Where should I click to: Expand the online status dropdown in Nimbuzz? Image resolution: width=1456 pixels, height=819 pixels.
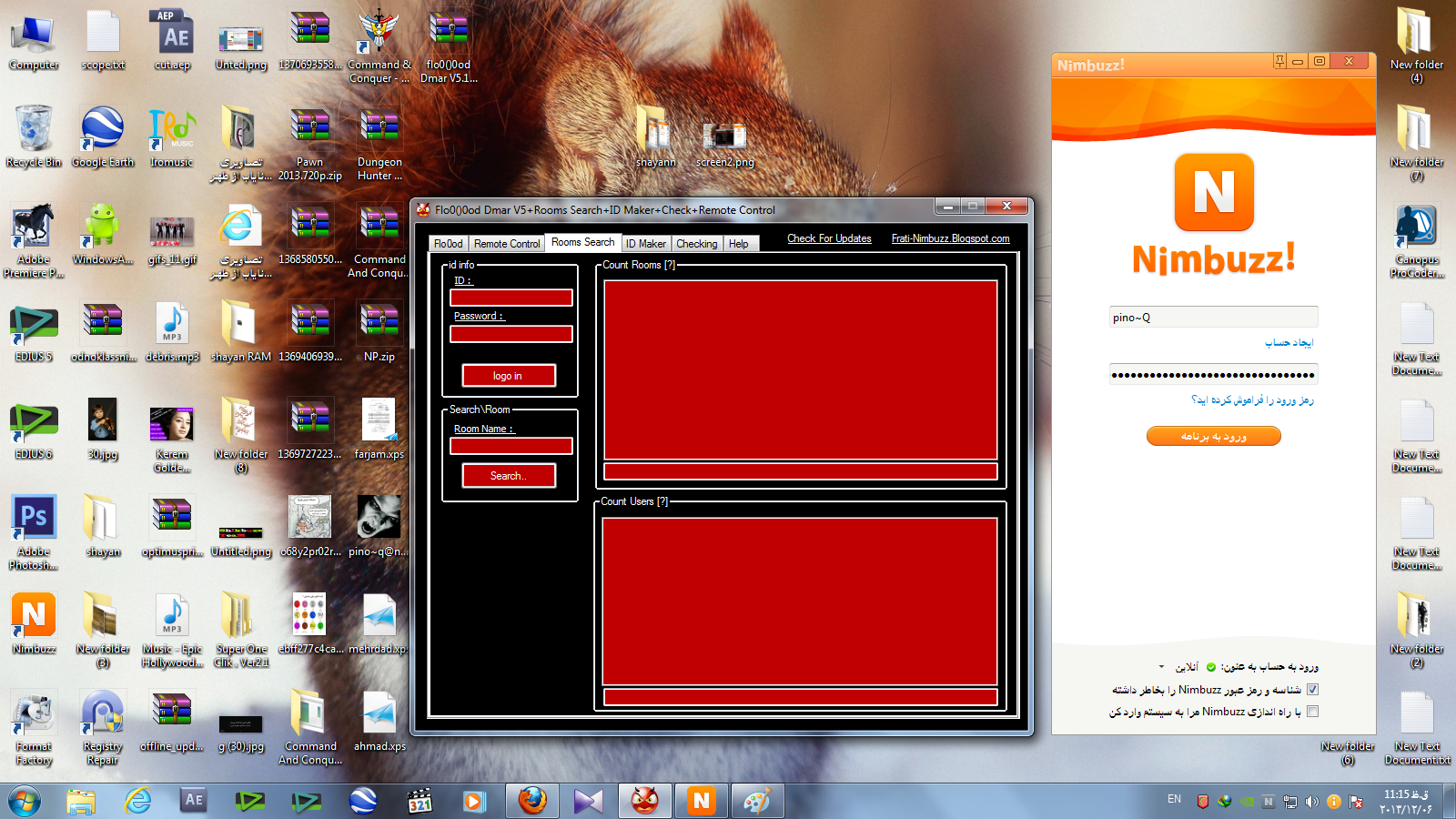(1162, 667)
